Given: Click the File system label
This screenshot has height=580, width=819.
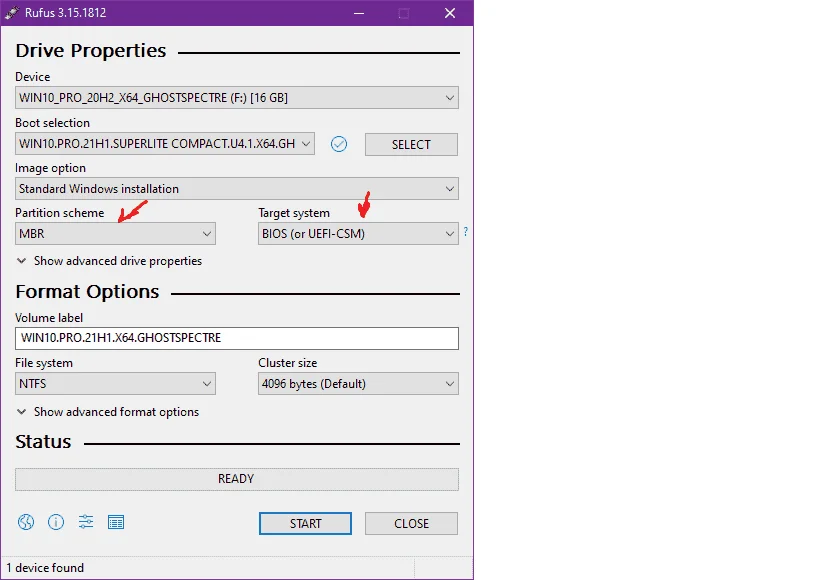Looking at the screenshot, I should coord(44,363).
